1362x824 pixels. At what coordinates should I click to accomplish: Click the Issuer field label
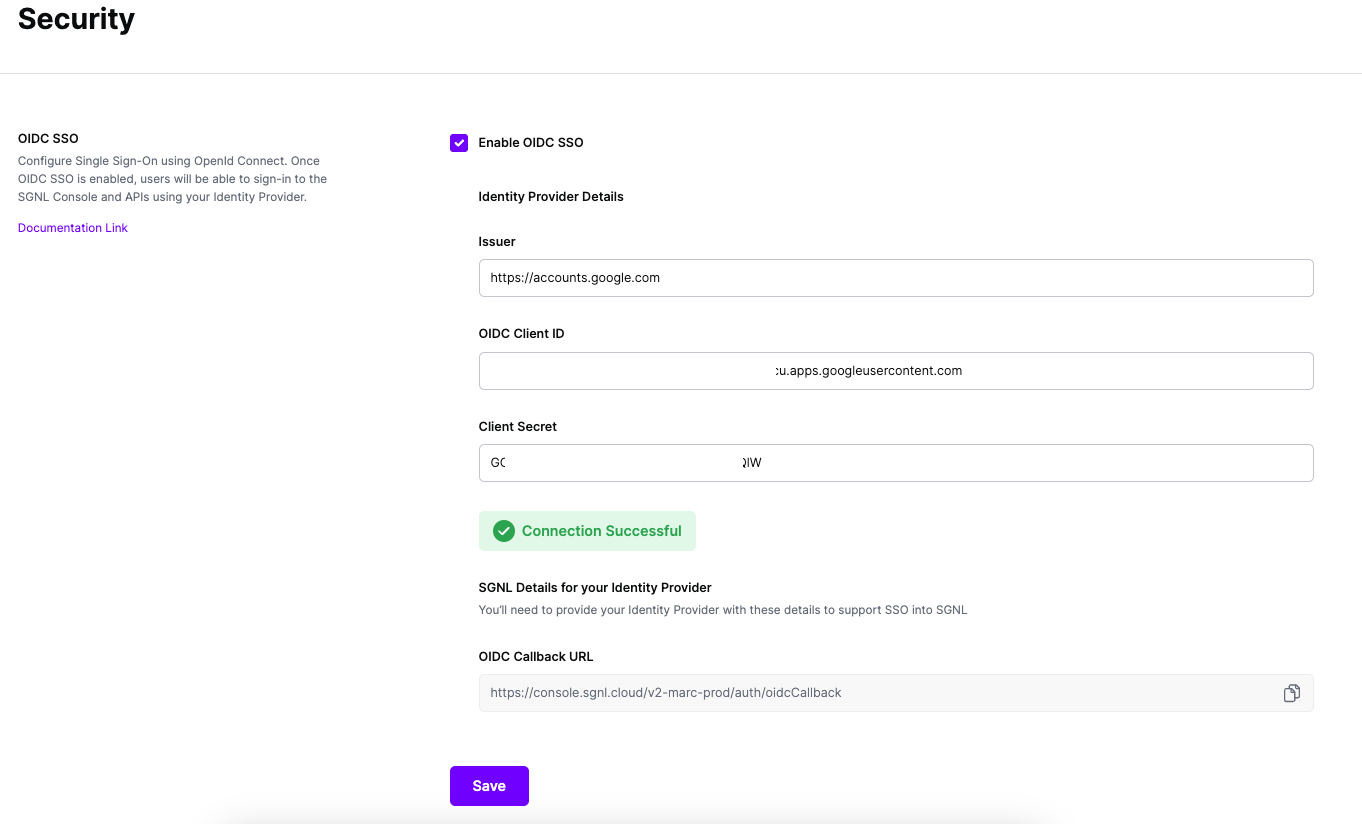[497, 242]
